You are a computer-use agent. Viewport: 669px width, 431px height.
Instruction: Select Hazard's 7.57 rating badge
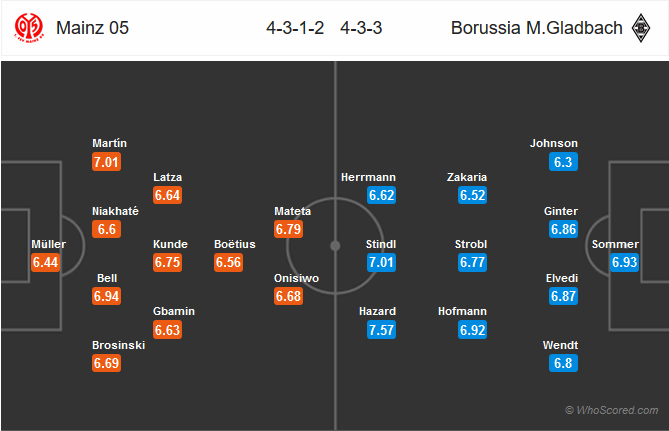pyautogui.click(x=381, y=330)
